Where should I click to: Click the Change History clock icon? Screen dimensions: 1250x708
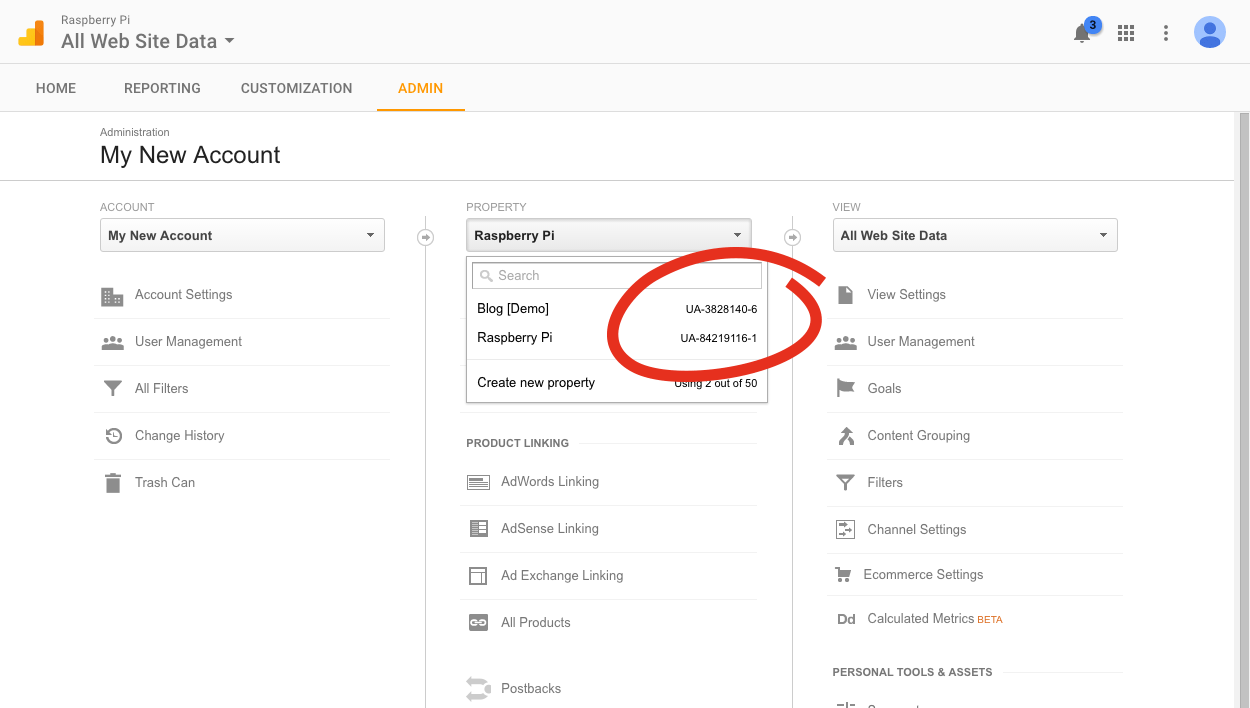pyautogui.click(x=112, y=436)
